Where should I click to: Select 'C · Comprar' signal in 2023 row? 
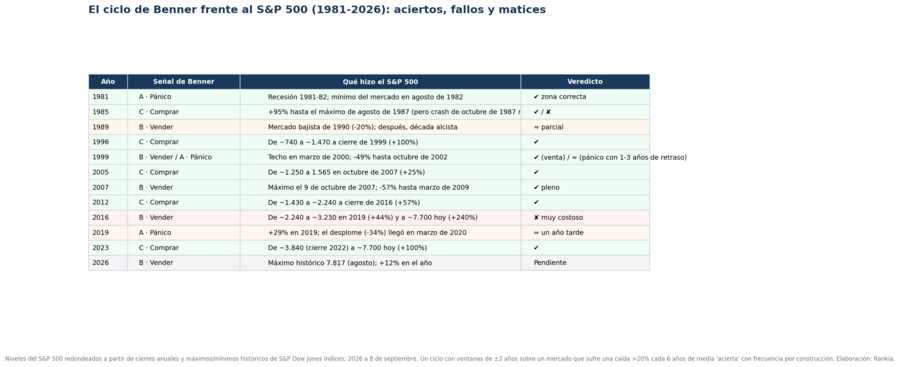(x=184, y=248)
